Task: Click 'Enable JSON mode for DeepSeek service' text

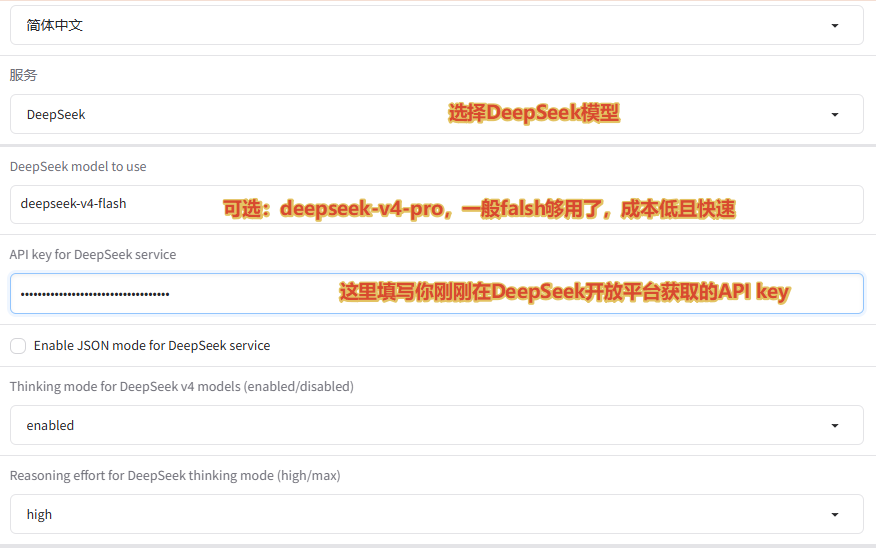Action: pyautogui.click(x=152, y=346)
